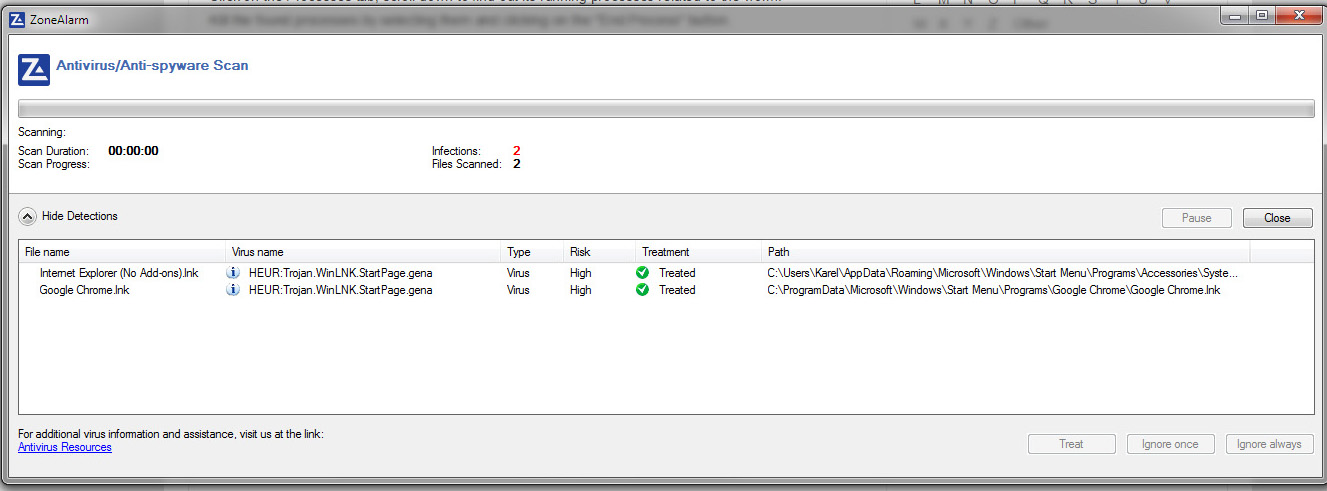Click green Treated checkmark for Google Chrome row
This screenshot has width=1327, height=491.
click(x=642, y=290)
